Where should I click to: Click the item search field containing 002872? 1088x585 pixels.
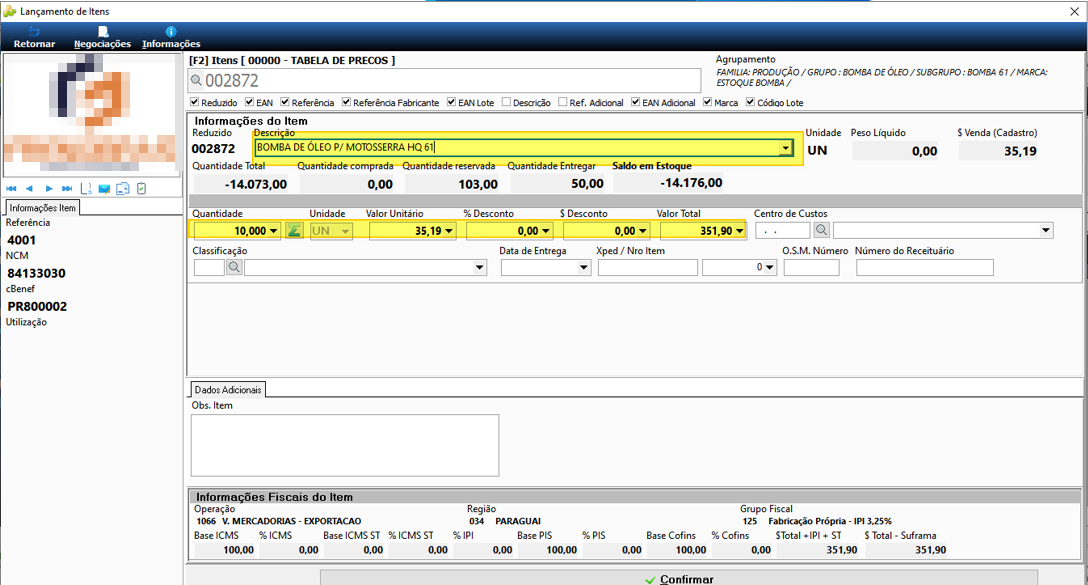pos(444,80)
